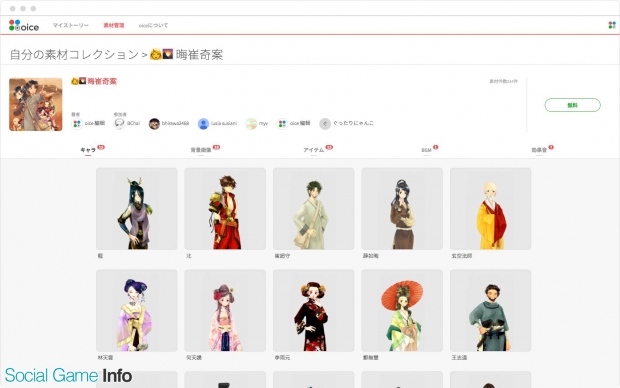Select the bald monk in yellow robe
Image resolution: width=620 pixels, height=388 pixels.
click(x=490, y=209)
